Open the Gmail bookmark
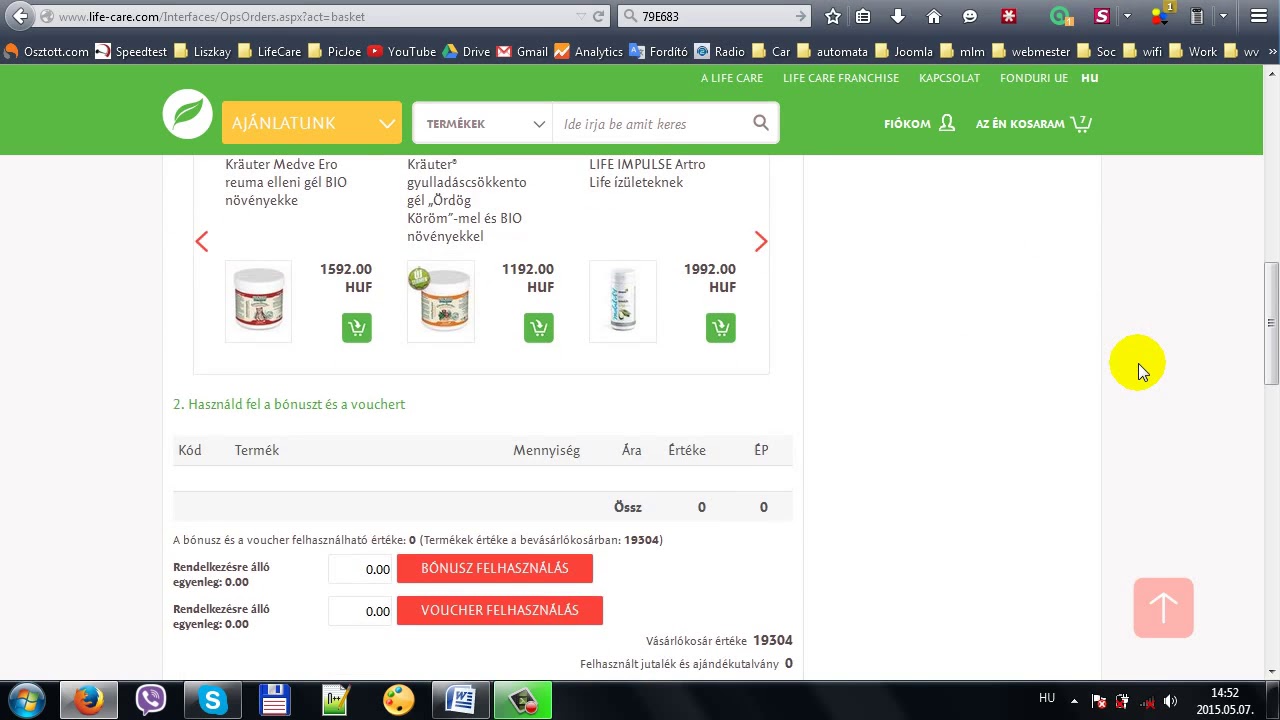 [x=522, y=52]
